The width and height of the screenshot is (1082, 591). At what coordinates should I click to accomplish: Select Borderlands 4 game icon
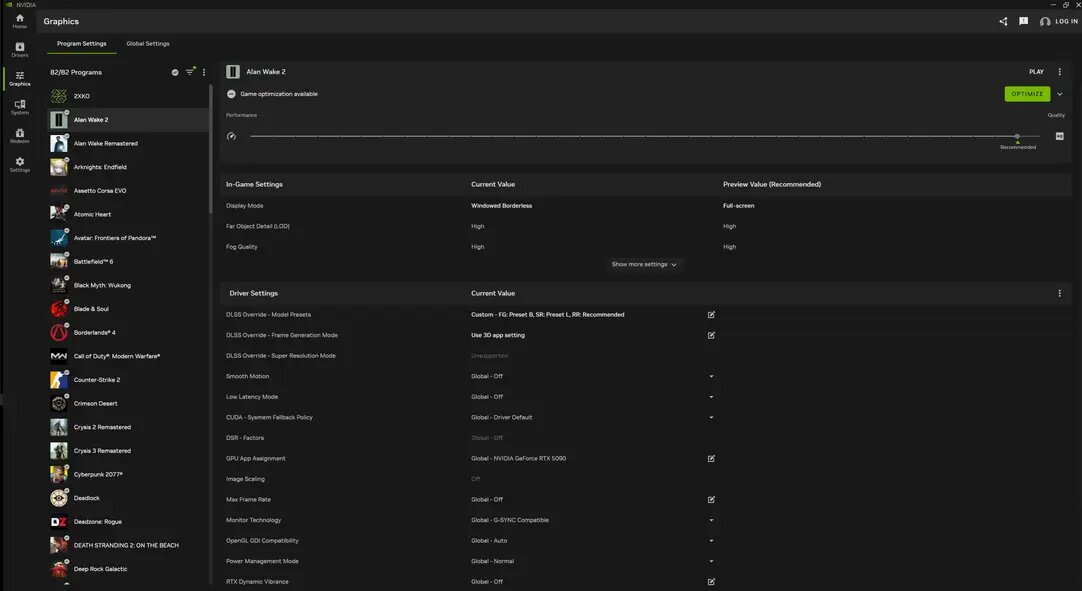[59, 333]
